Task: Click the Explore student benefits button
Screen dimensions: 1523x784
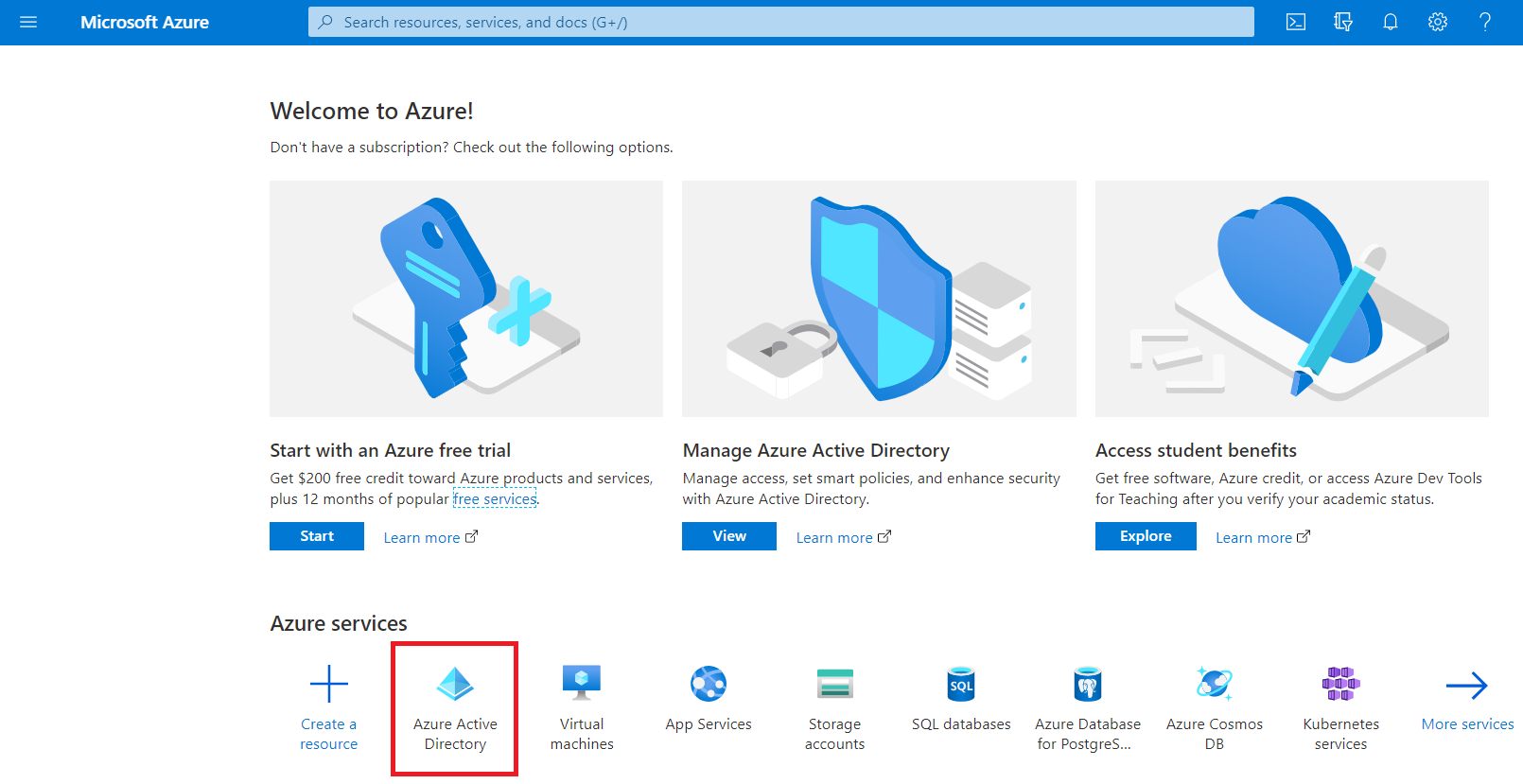Action: 1146,536
